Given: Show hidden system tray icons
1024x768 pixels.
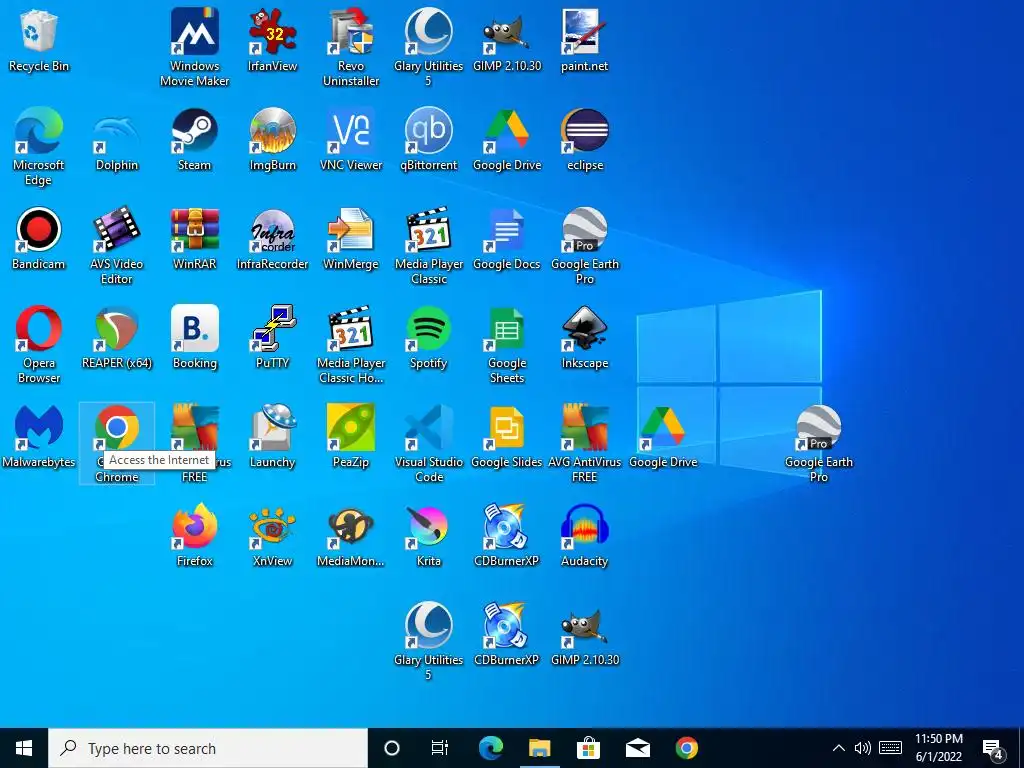Looking at the screenshot, I should pos(839,748).
